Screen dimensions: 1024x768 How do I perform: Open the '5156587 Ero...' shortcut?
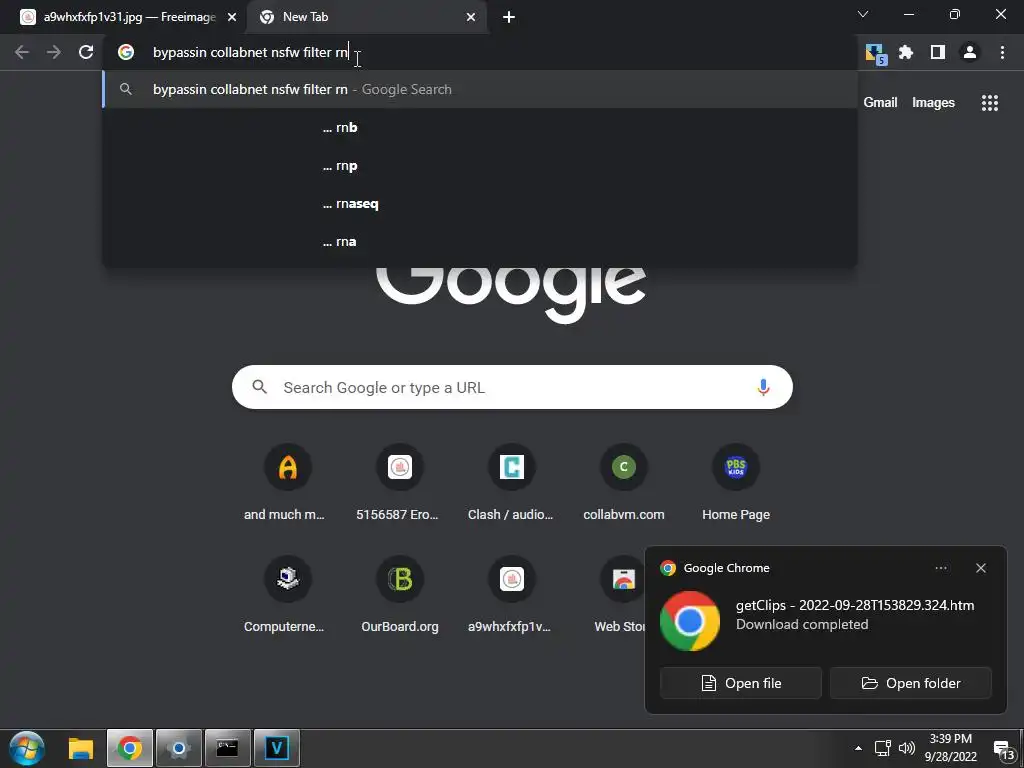coord(400,483)
